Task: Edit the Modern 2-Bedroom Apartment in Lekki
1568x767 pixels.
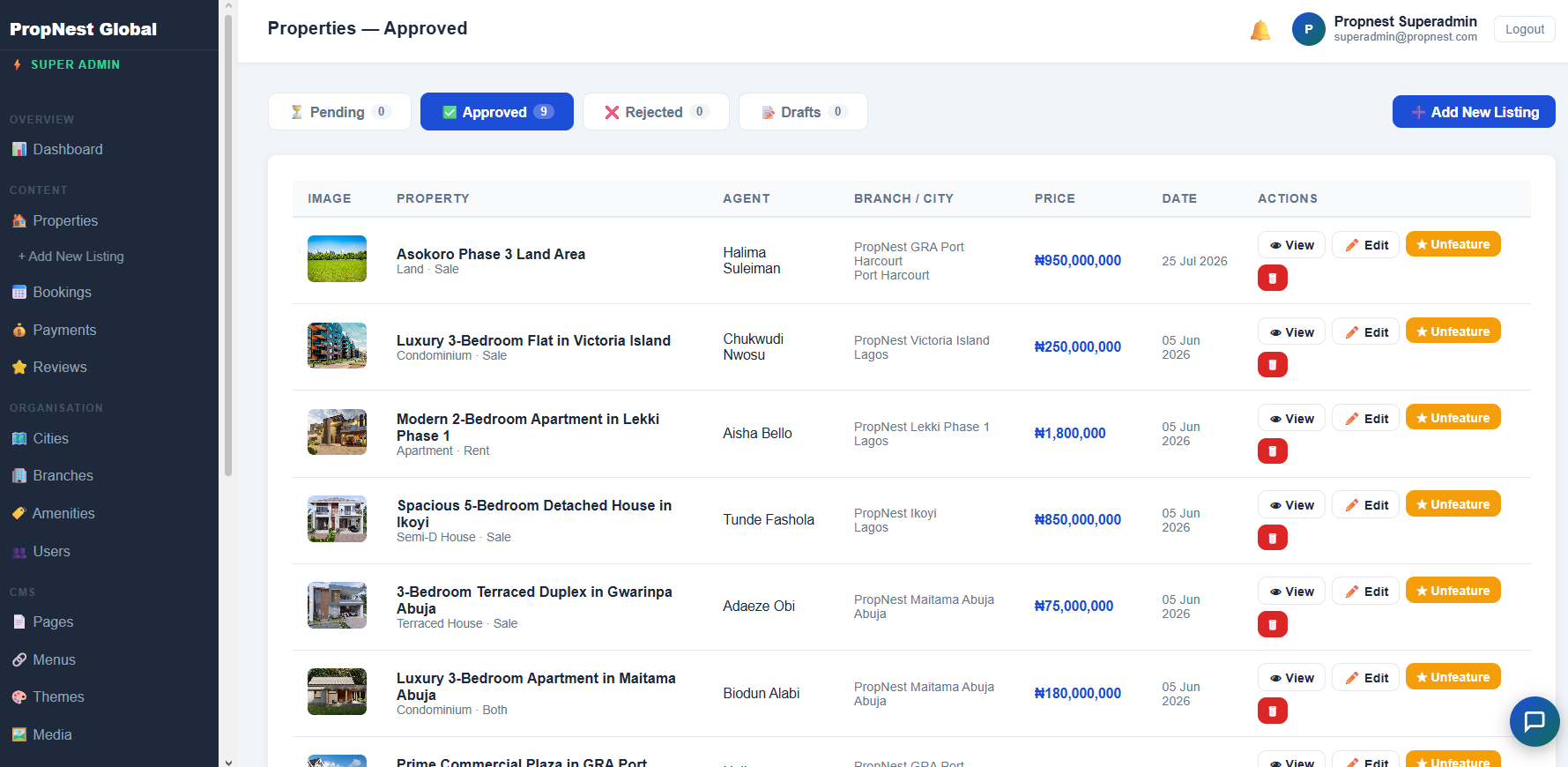Action: click(x=1365, y=419)
